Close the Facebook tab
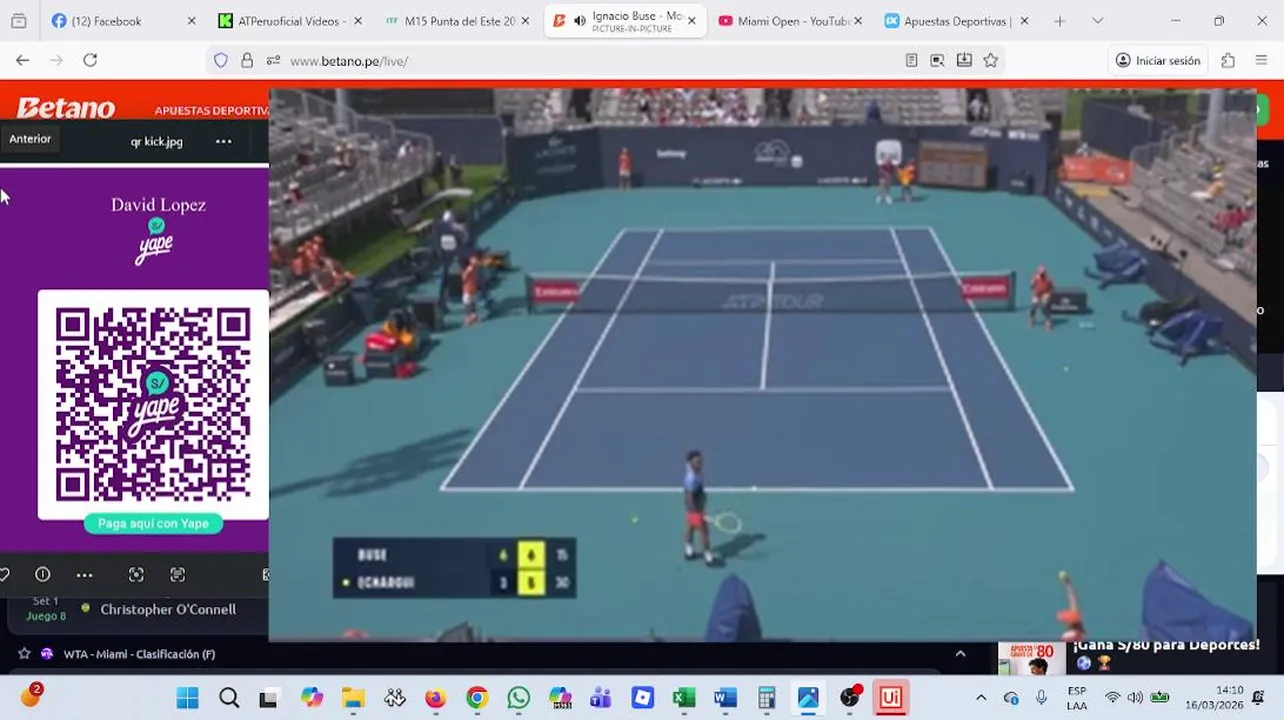 191,21
